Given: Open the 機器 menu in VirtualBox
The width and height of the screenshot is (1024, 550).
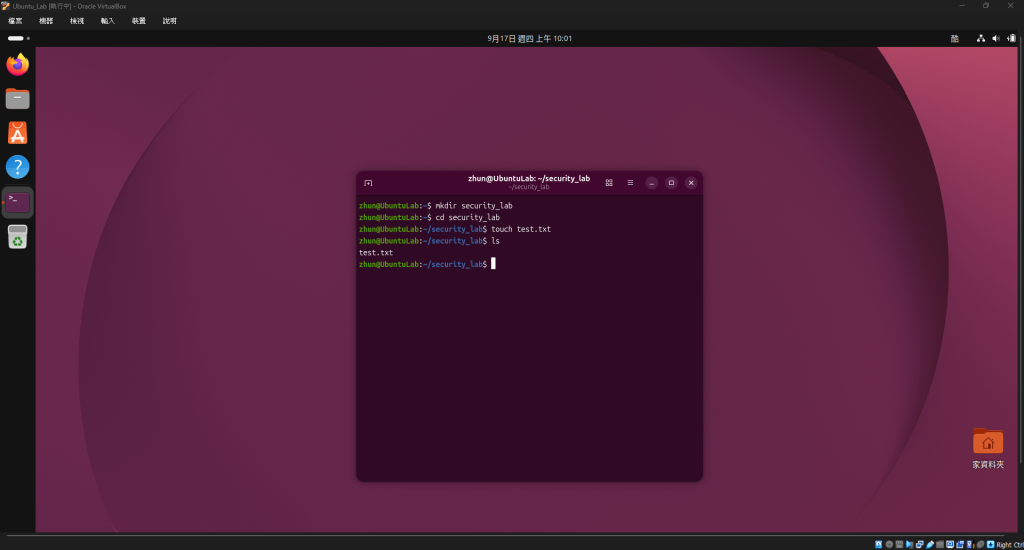Looking at the screenshot, I should (x=46, y=21).
